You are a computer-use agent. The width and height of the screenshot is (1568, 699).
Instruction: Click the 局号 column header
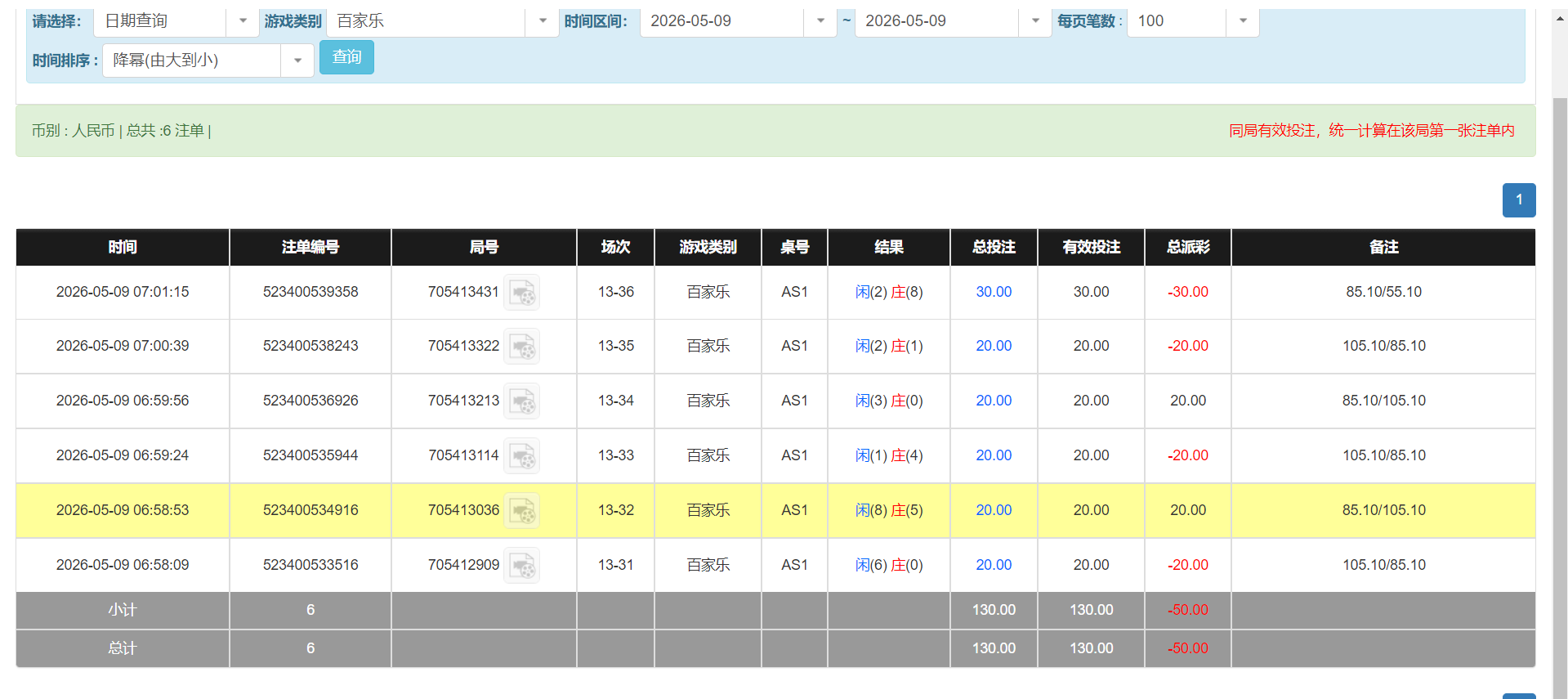(x=484, y=247)
